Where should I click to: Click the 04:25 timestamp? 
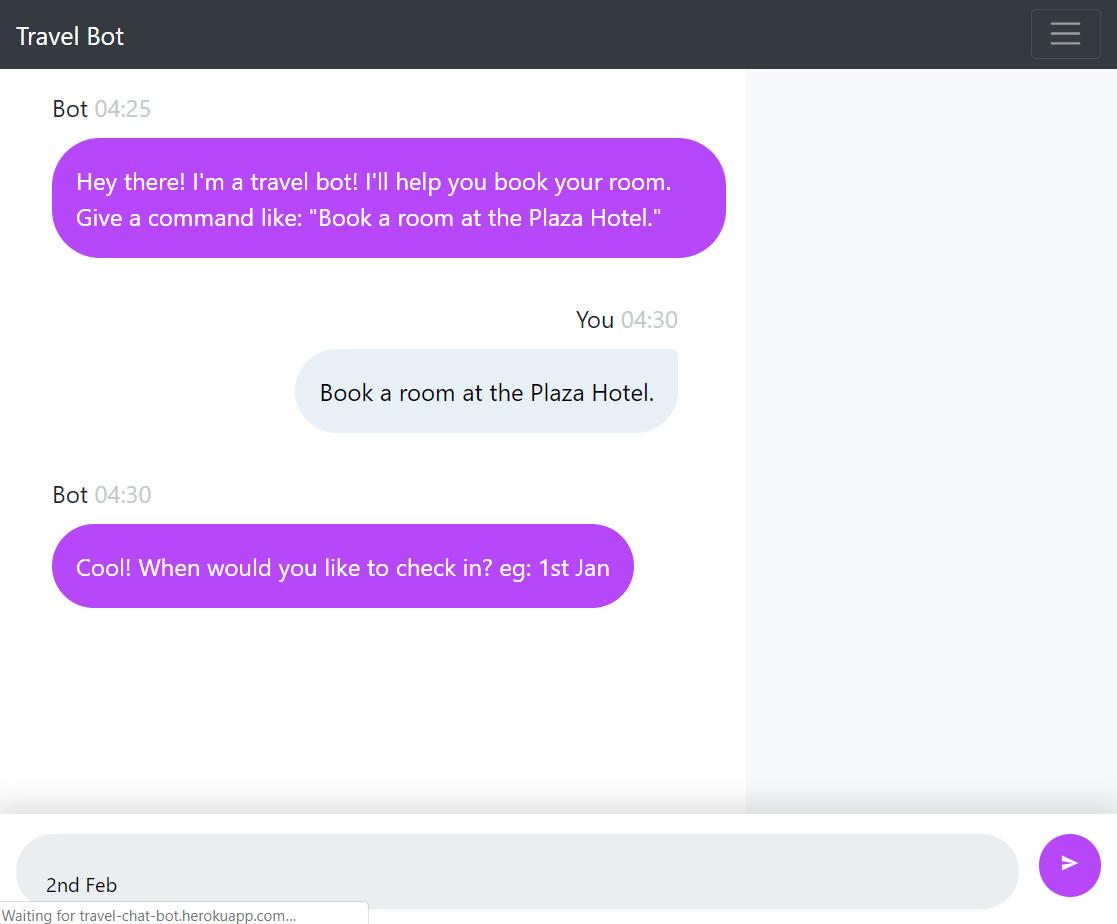coord(123,109)
